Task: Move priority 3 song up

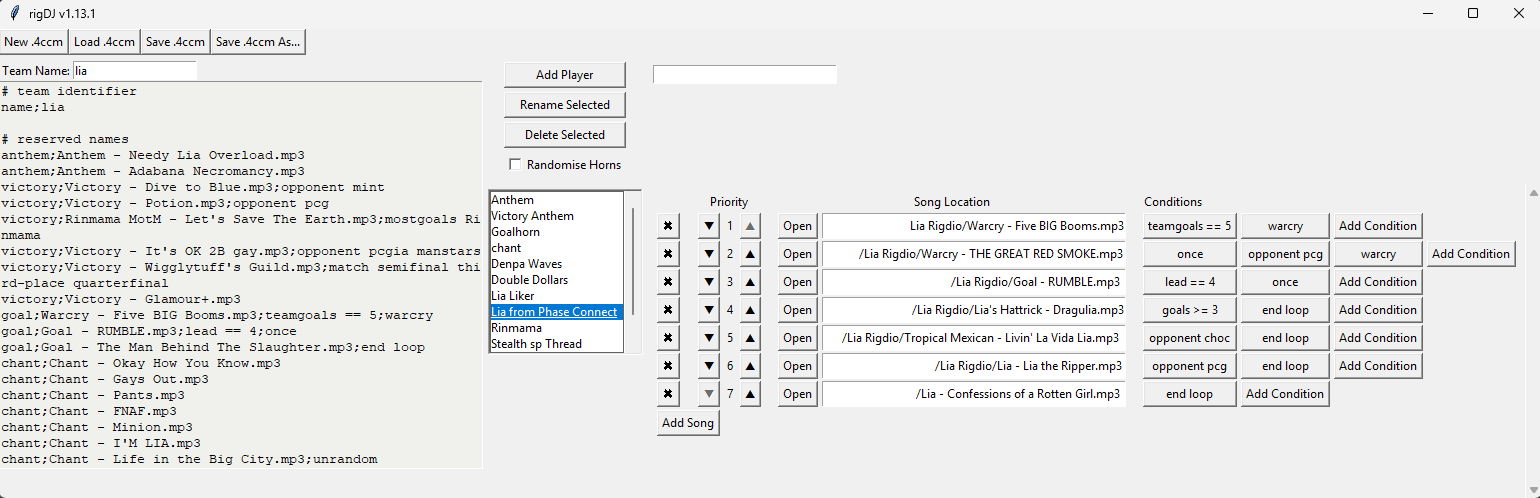Action: [750, 282]
